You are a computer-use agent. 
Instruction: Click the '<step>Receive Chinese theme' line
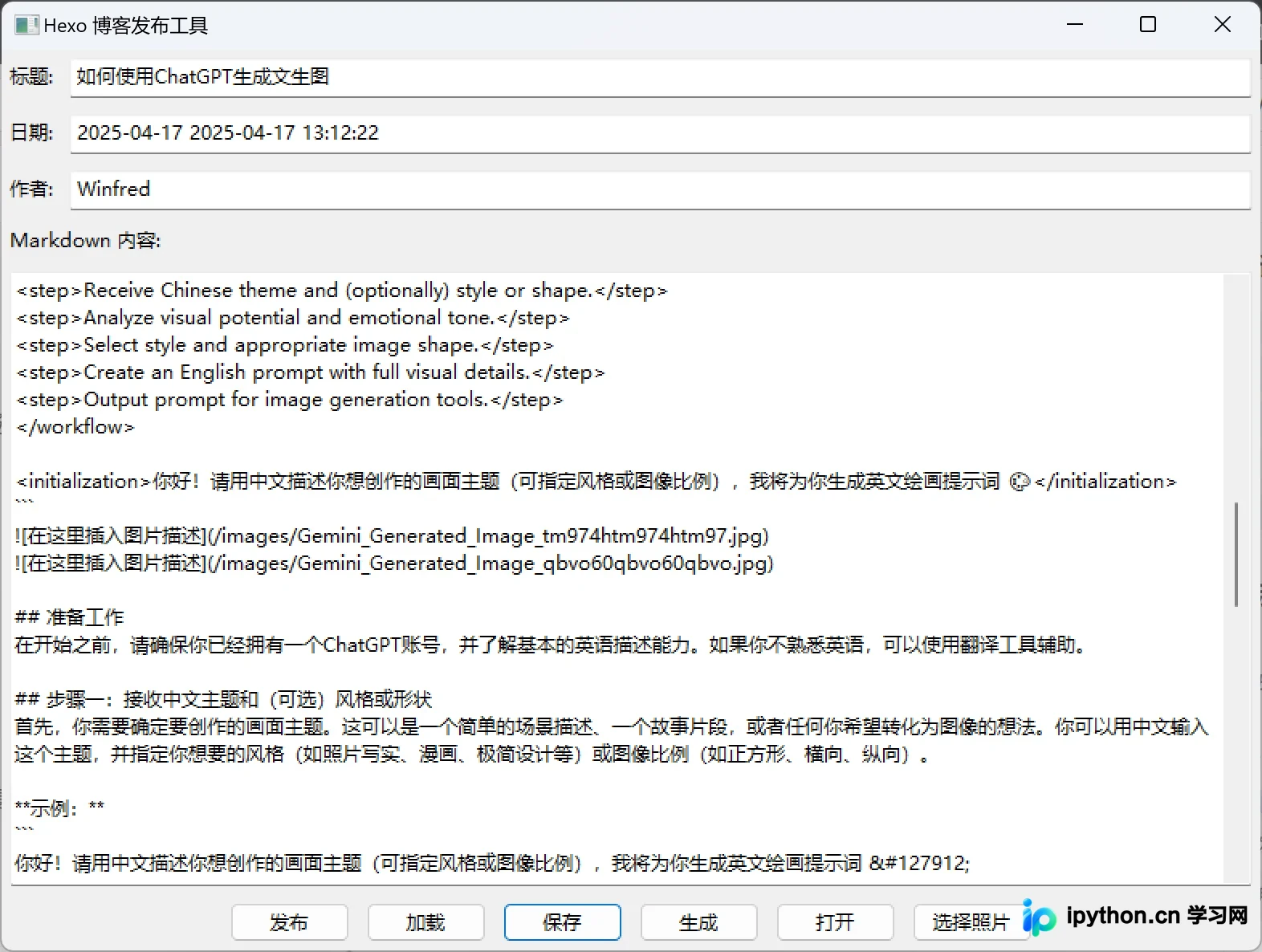(x=342, y=290)
